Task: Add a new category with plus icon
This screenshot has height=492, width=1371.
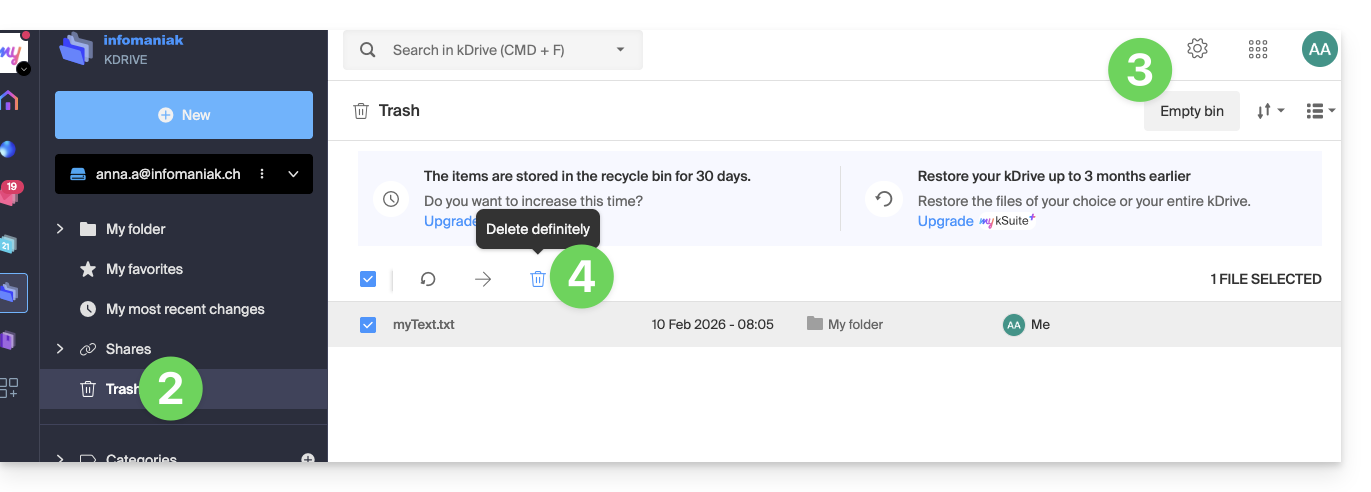Action: pyautogui.click(x=308, y=458)
